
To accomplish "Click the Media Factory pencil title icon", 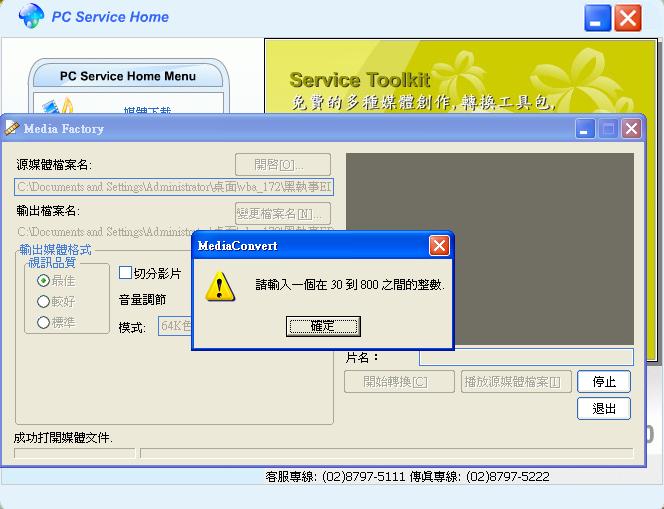I will pos(12,128).
